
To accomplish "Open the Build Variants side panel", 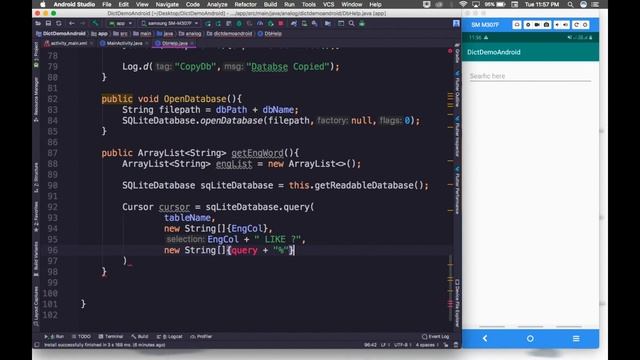I will click(36, 258).
